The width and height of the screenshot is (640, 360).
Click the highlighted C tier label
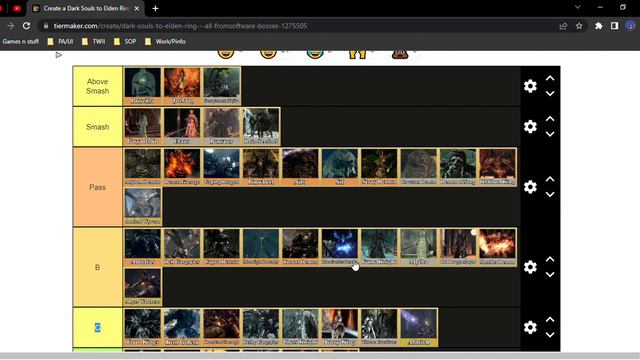(x=98, y=327)
